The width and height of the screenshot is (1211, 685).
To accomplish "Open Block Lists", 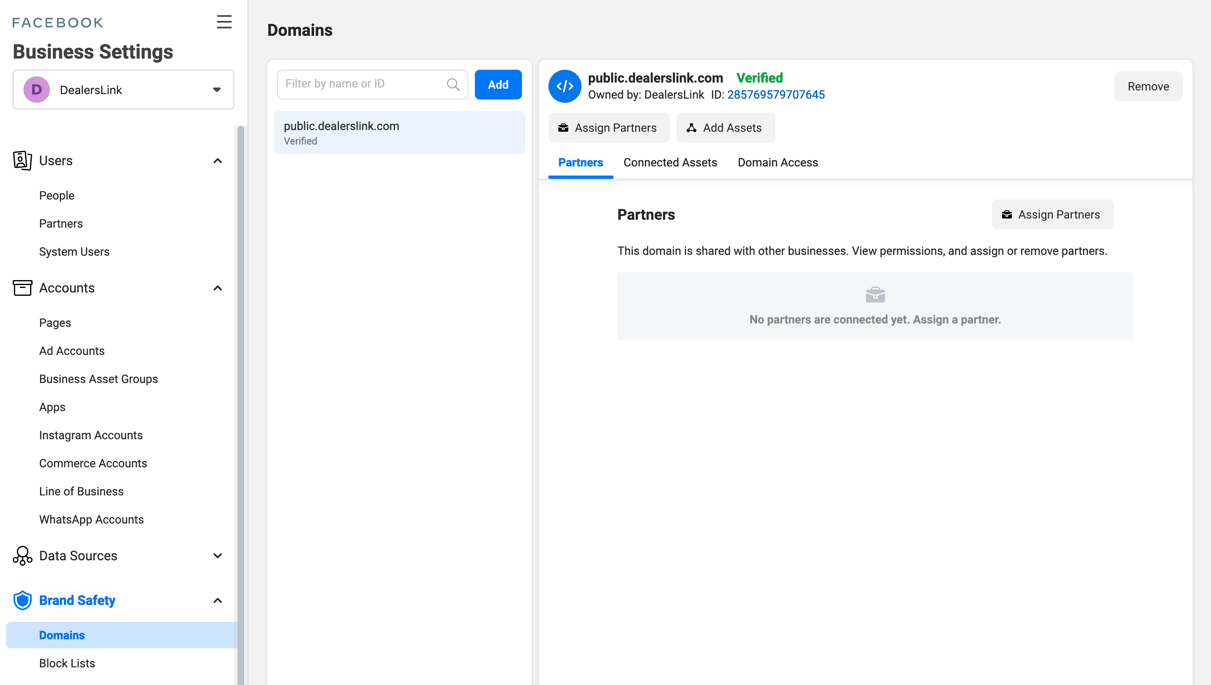I will [x=67, y=663].
